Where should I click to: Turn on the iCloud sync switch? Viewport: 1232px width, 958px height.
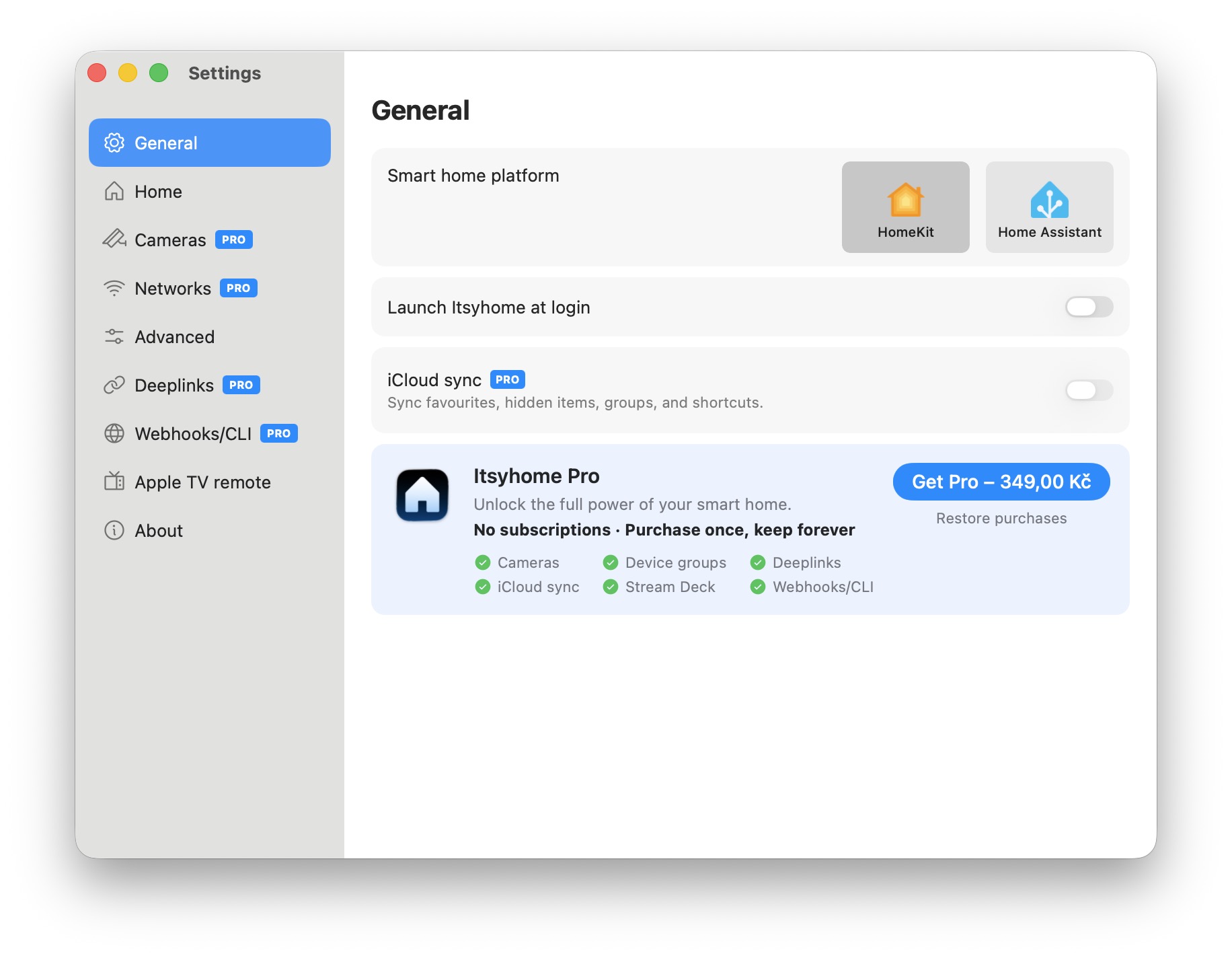click(x=1089, y=390)
